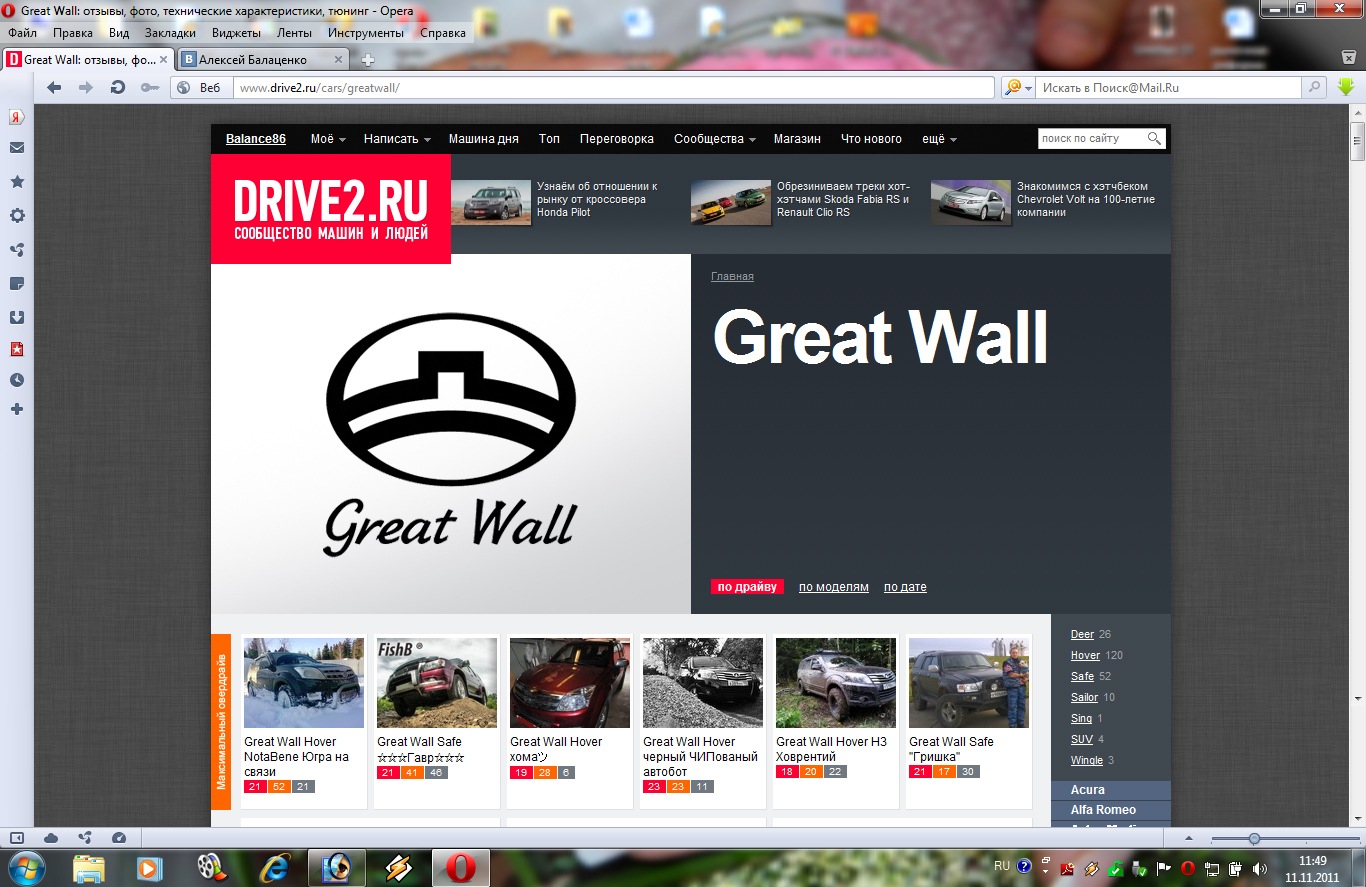Open Mail panel in Opera sidebar
The width and height of the screenshot is (1366, 887).
tap(17, 148)
